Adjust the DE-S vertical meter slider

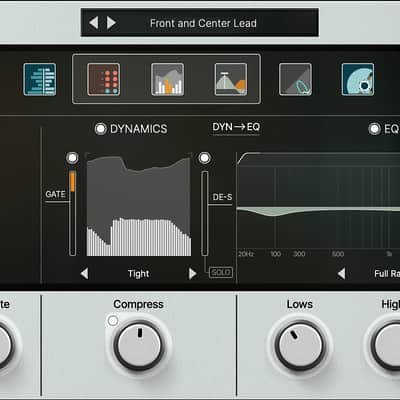[205, 213]
